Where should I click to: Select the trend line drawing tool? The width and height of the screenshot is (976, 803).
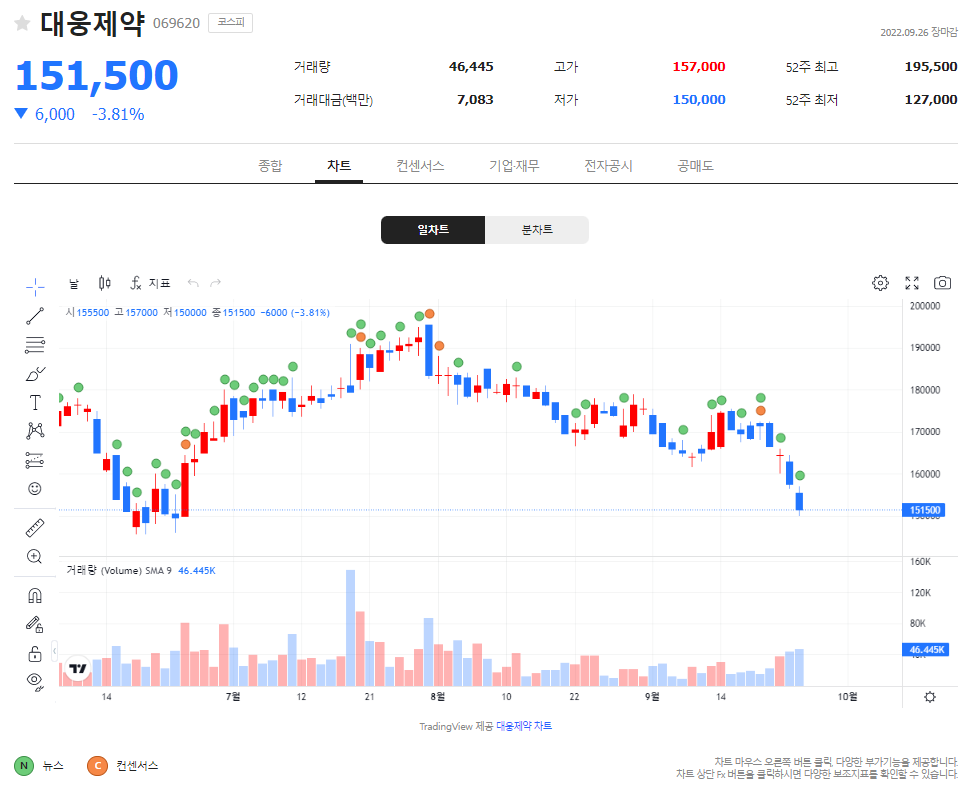[x=35, y=316]
